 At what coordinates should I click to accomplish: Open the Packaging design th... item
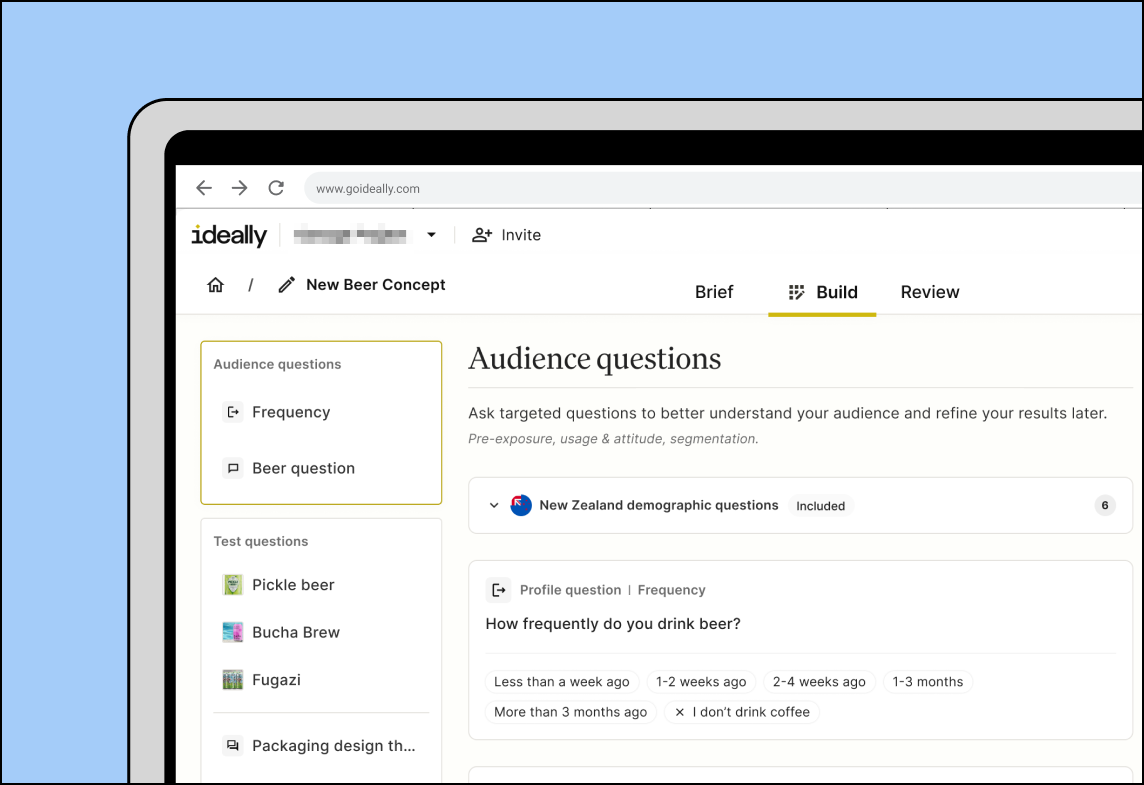[333, 746]
